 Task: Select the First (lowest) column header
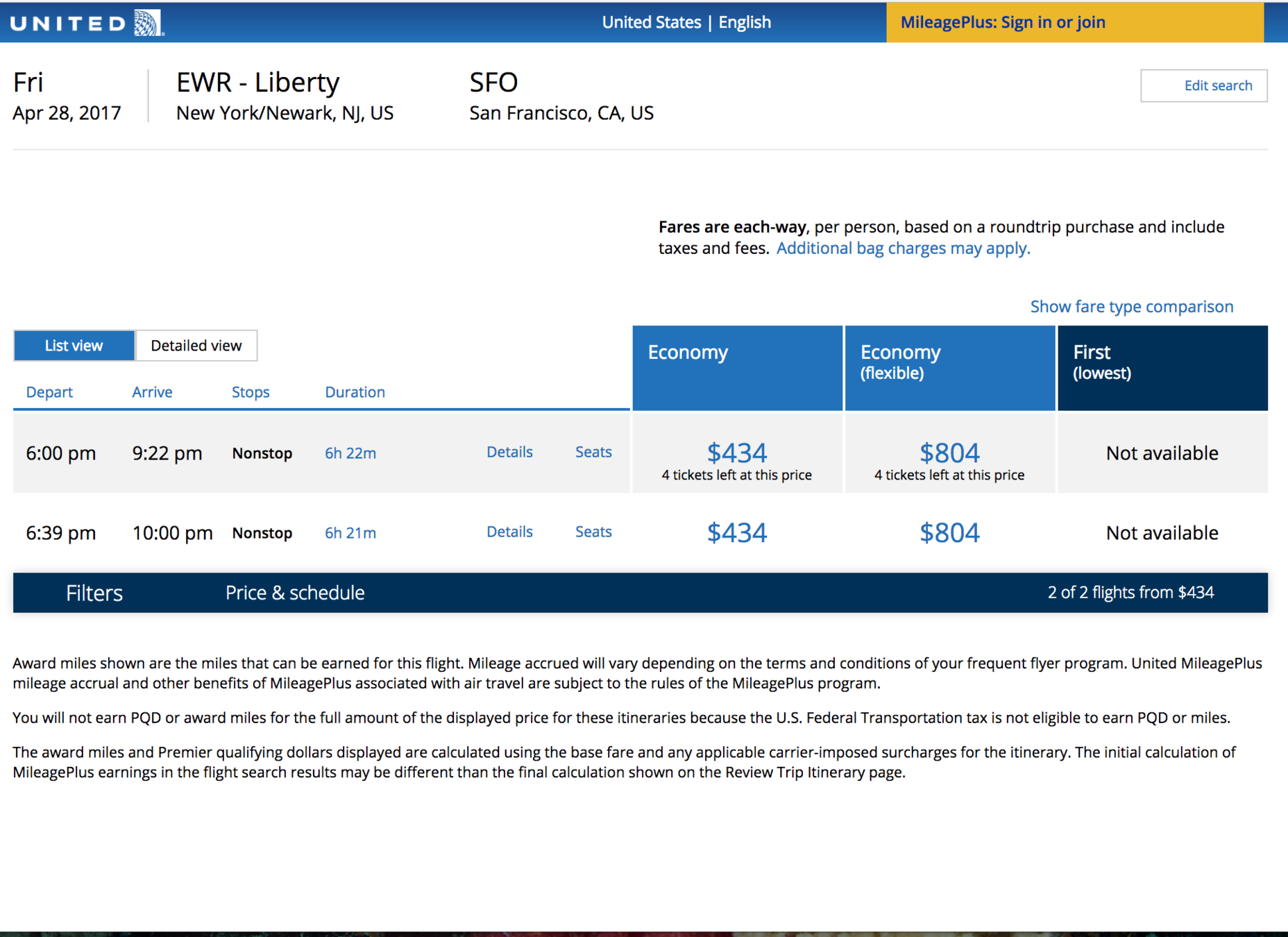coord(1162,368)
